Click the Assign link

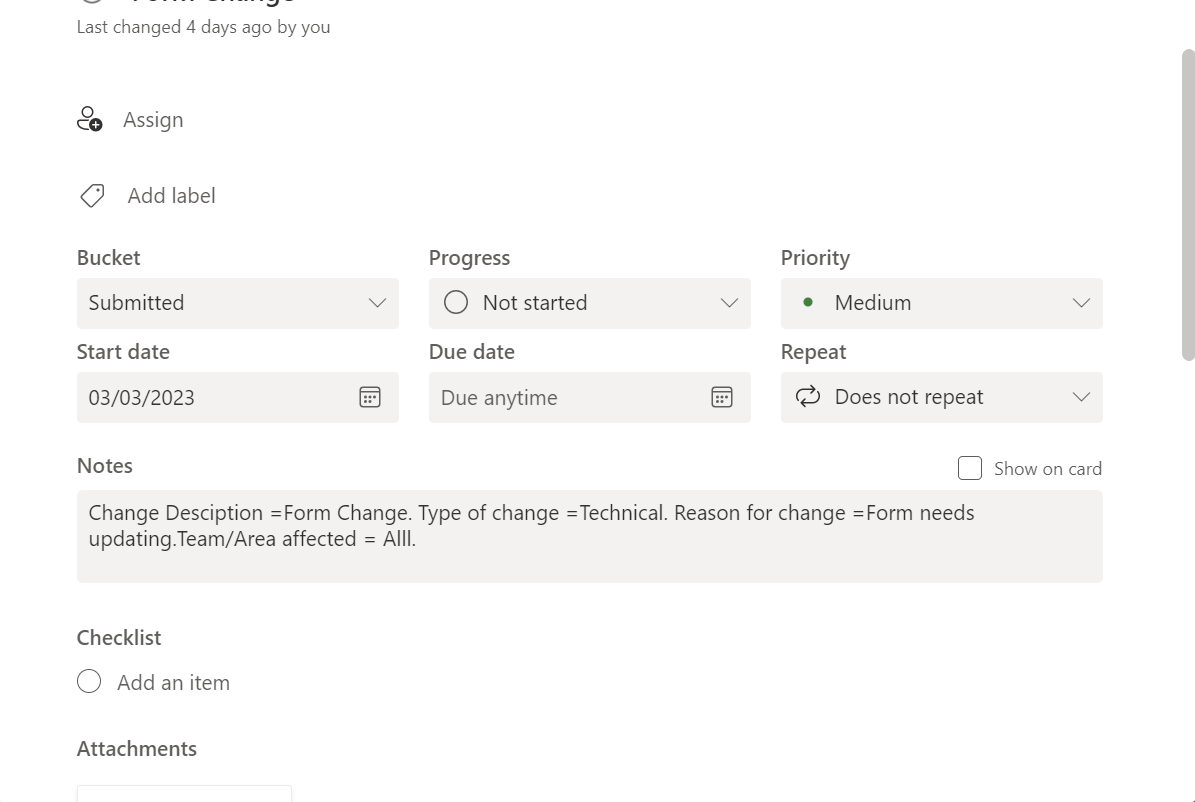152,119
